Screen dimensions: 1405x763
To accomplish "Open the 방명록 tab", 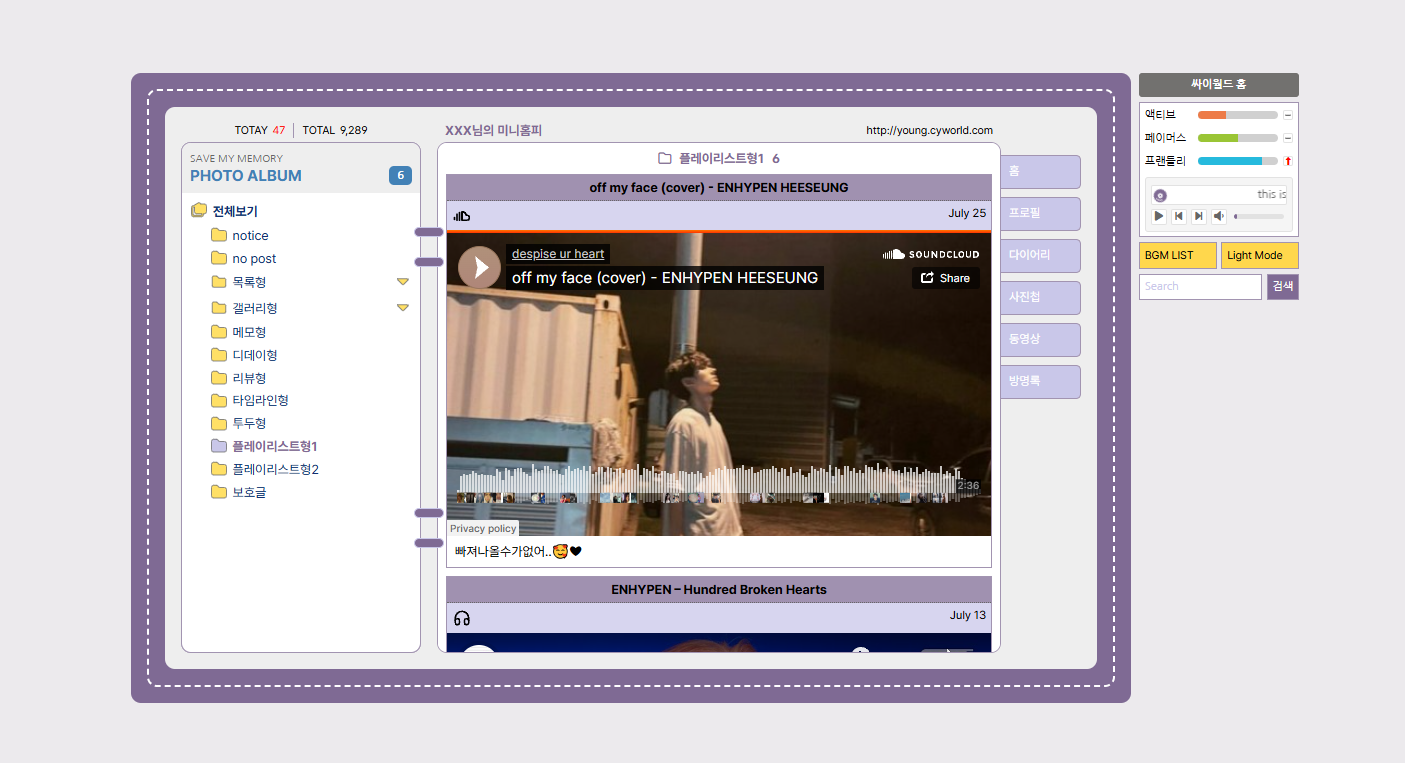I will point(1041,382).
